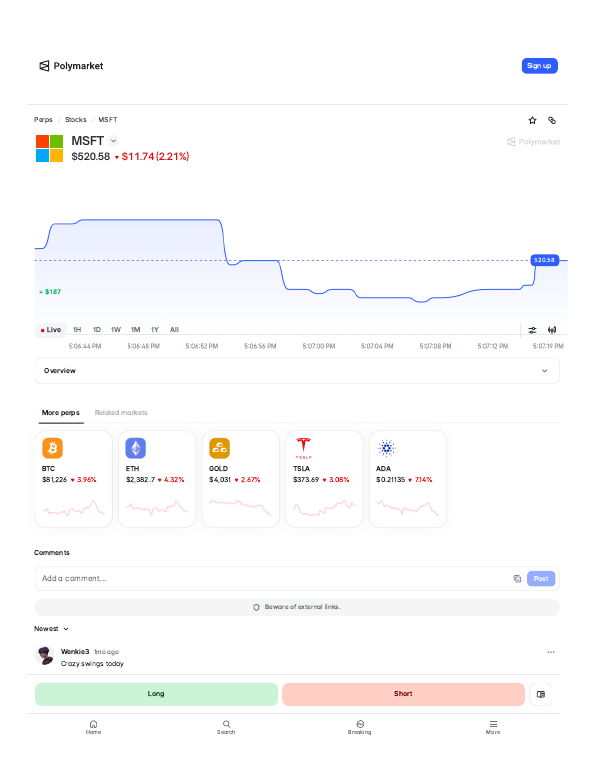Click the MSFT breadcrumb item
This screenshot has width=595, height=770.
108,120
